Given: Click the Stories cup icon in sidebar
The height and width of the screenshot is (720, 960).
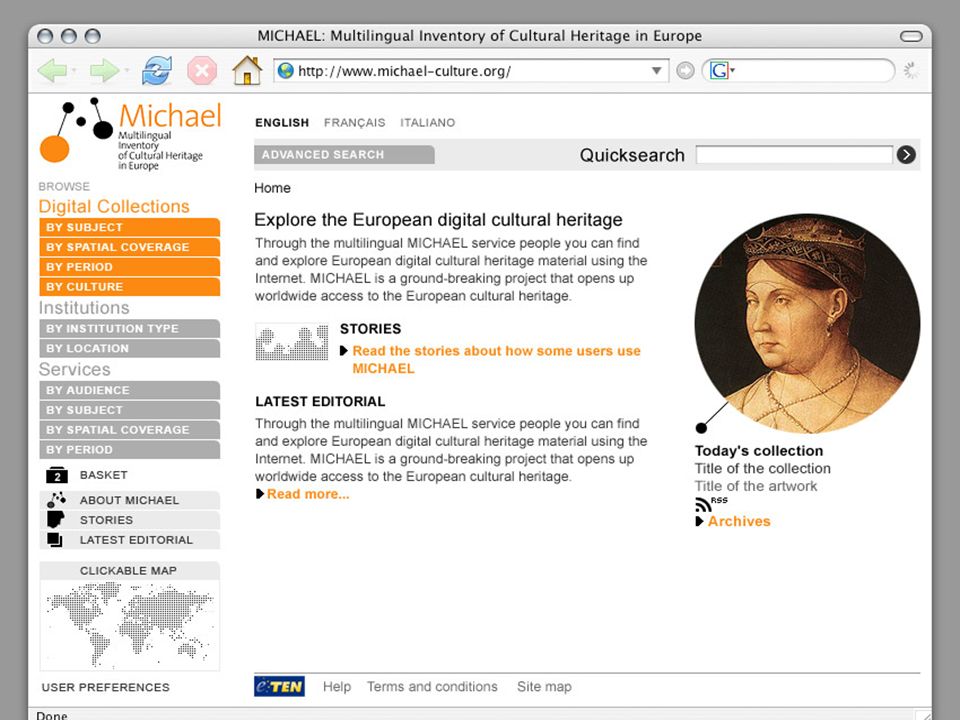Looking at the screenshot, I should point(56,520).
